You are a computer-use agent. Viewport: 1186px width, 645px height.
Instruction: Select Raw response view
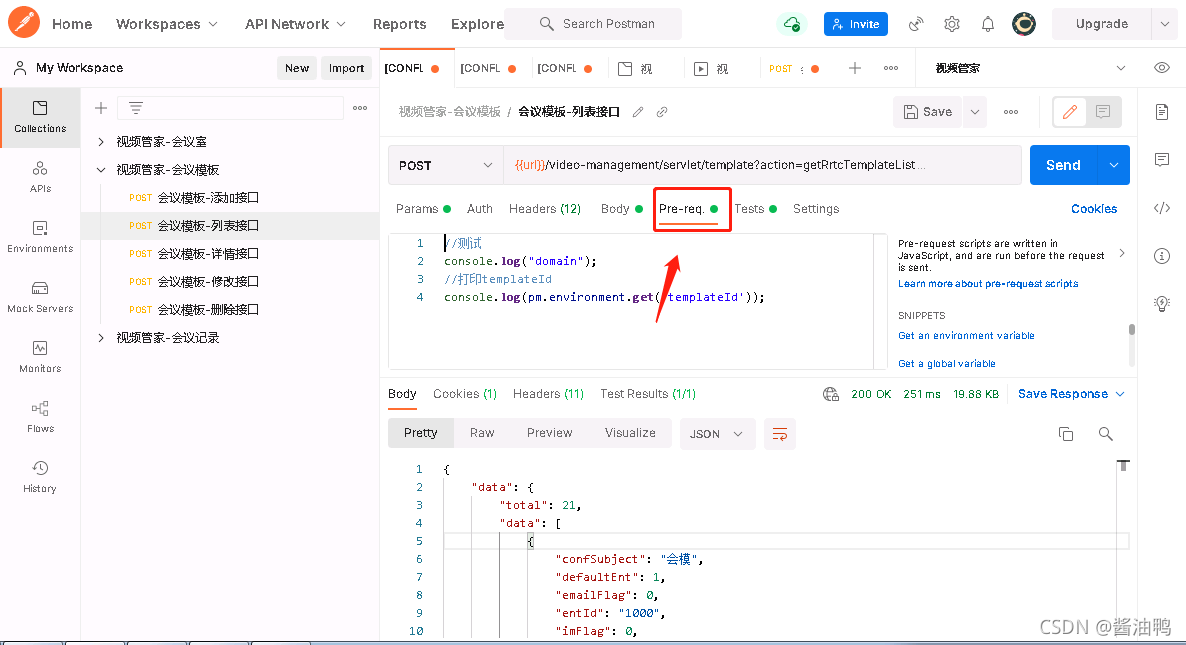click(x=482, y=433)
